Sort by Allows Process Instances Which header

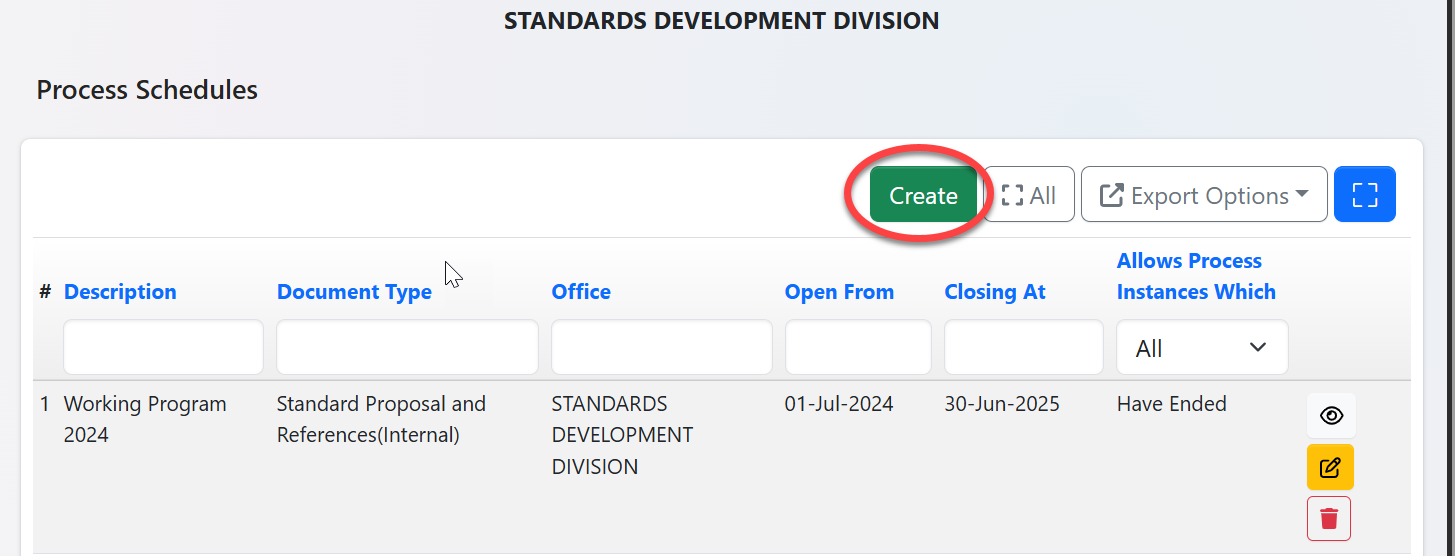[1196, 276]
